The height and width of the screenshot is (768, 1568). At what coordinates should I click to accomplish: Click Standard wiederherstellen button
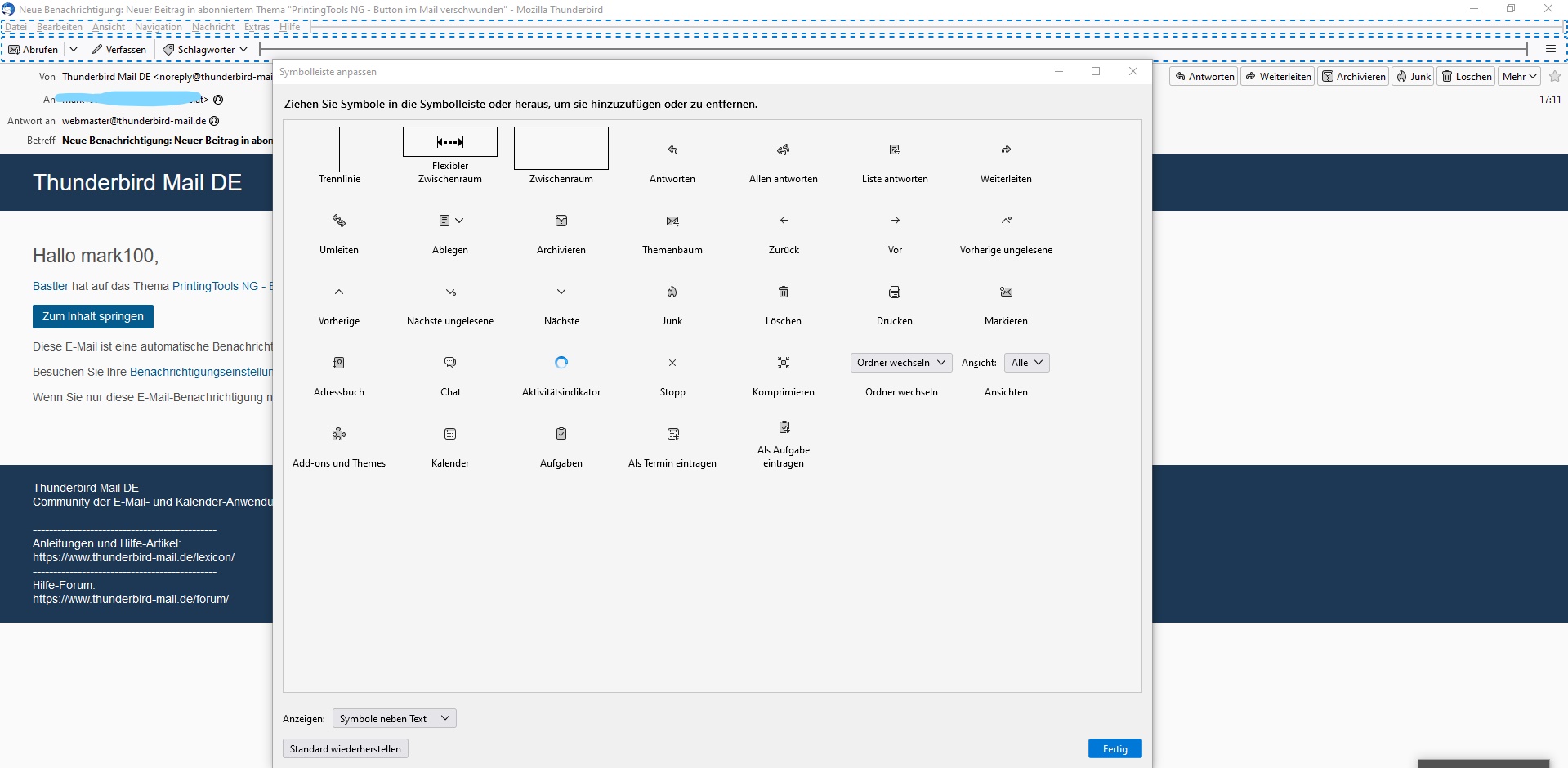click(x=346, y=749)
